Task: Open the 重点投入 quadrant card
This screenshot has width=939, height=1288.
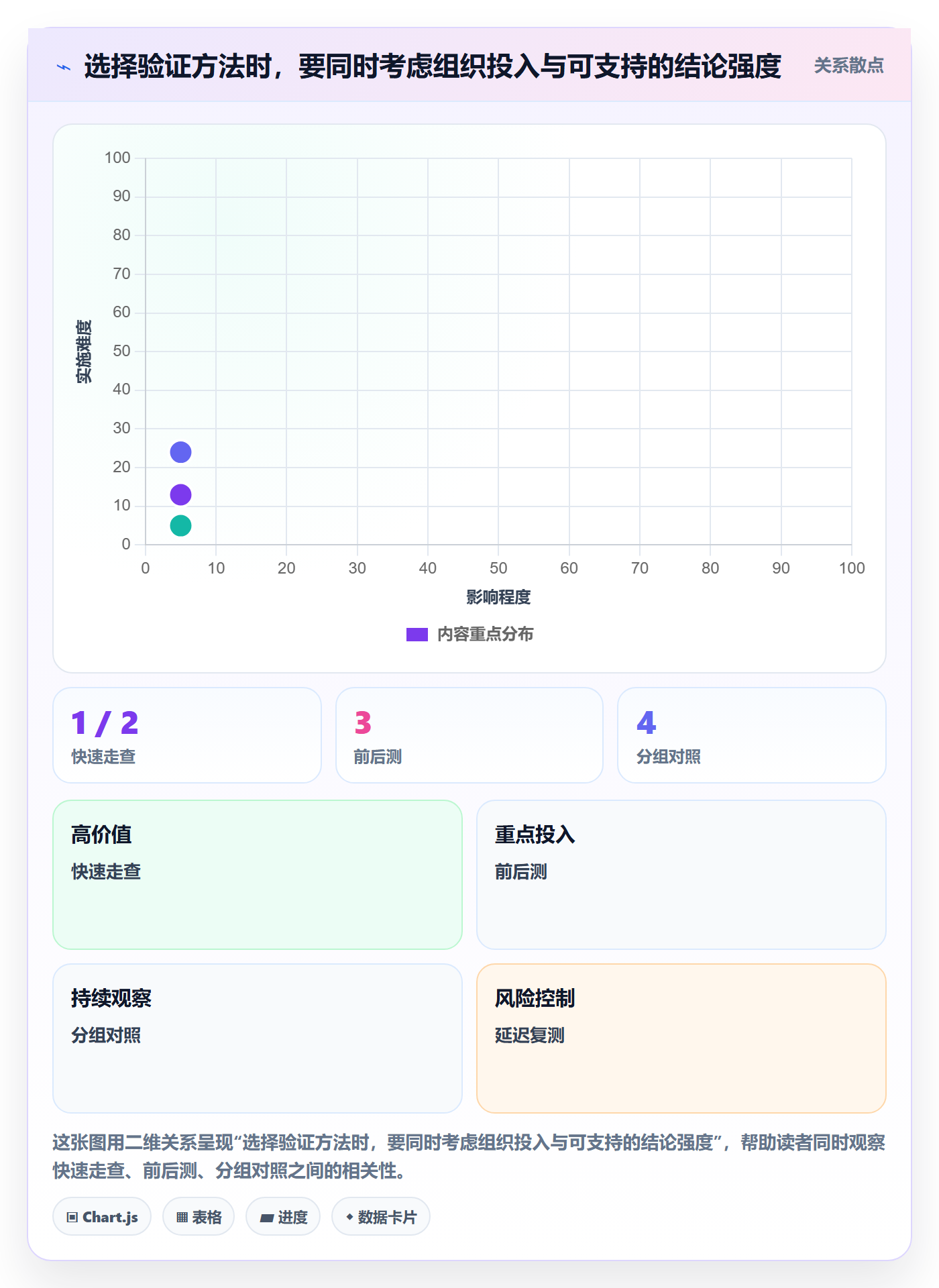Action: pos(681,875)
